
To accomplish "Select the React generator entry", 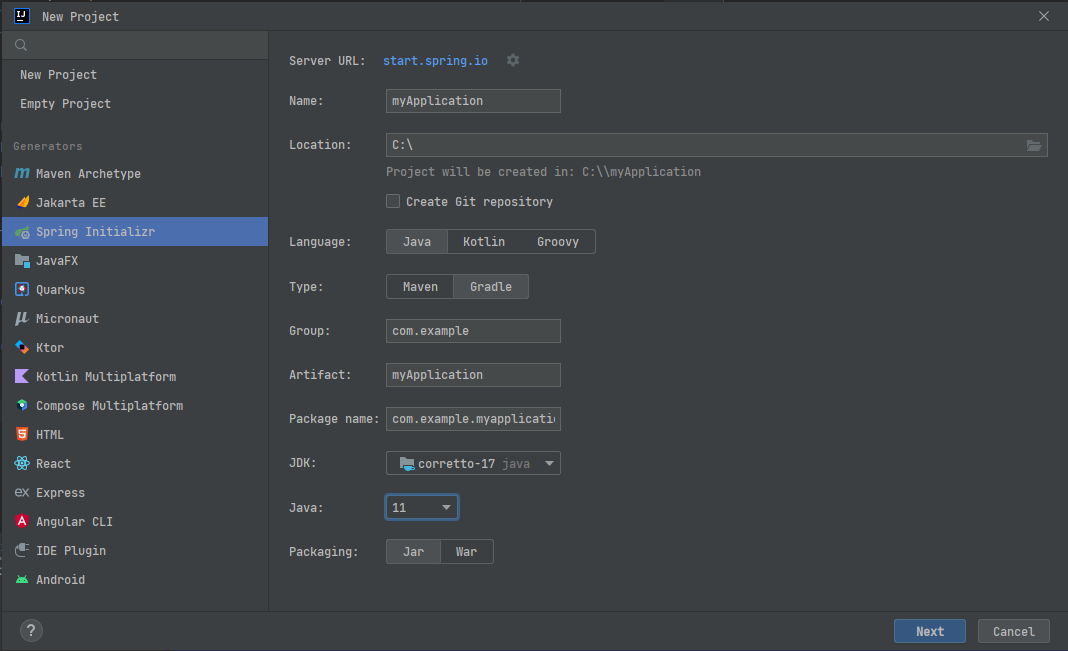I will pyautogui.click(x=135, y=464).
